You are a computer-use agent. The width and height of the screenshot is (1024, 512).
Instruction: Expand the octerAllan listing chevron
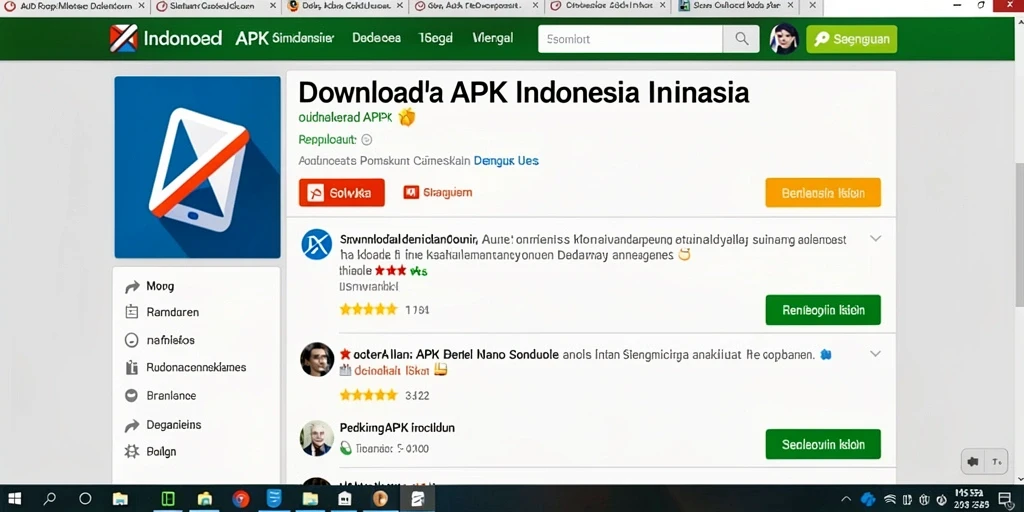click(876, 353)
